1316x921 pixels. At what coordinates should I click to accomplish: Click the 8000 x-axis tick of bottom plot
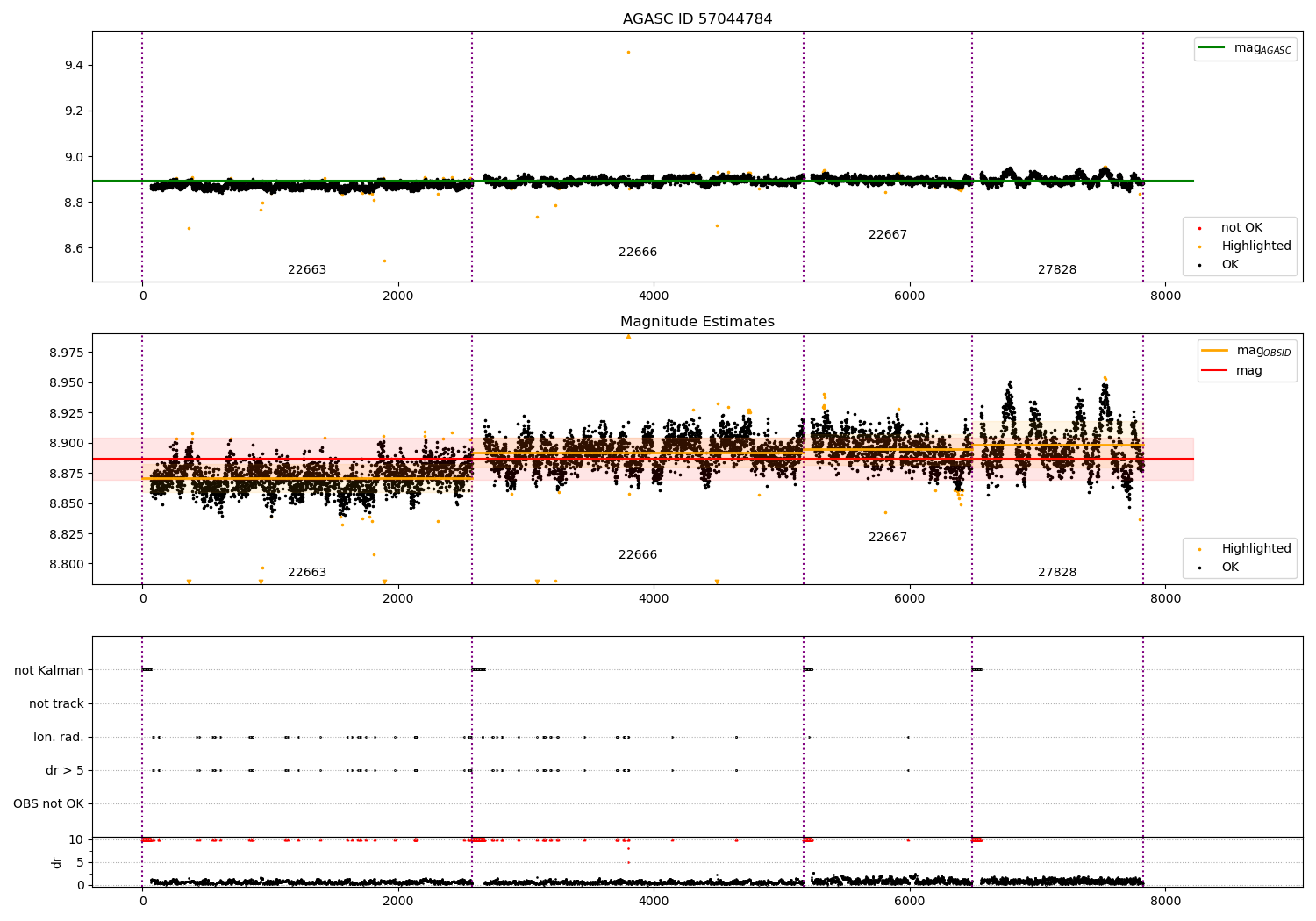[x=1165, y=901]
